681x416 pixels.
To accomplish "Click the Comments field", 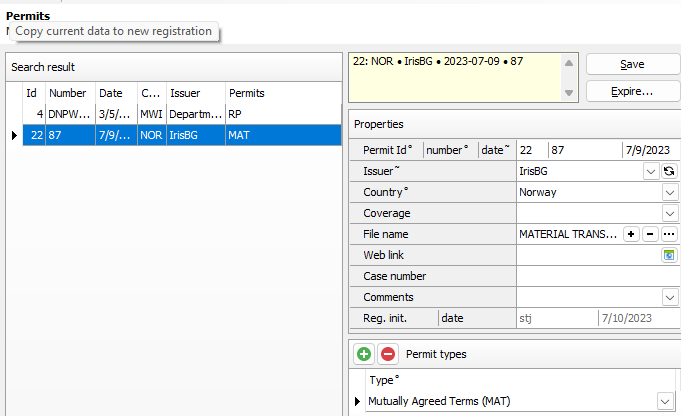I will click(x=589, y=297).
